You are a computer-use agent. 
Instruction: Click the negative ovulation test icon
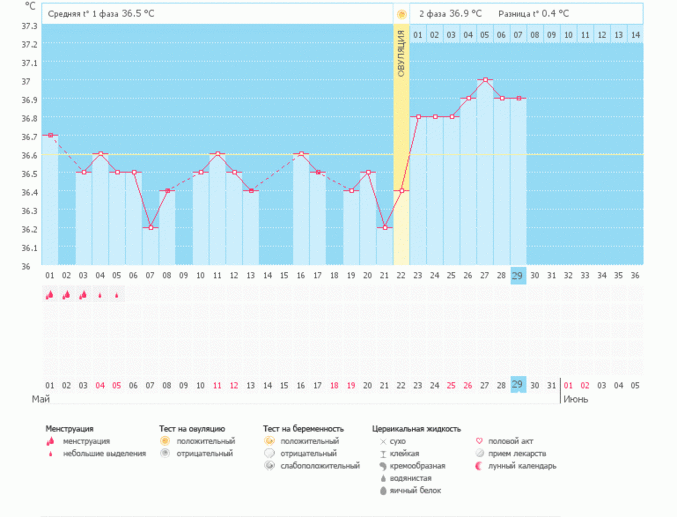click(x=164, y=453)
